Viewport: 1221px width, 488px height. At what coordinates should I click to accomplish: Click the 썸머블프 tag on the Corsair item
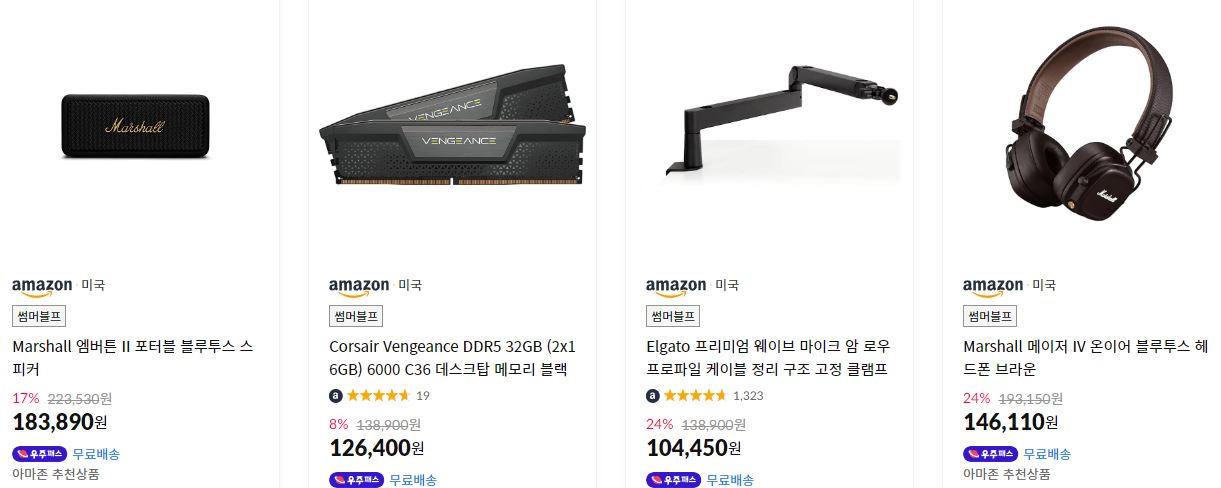(x=356, y=316)
